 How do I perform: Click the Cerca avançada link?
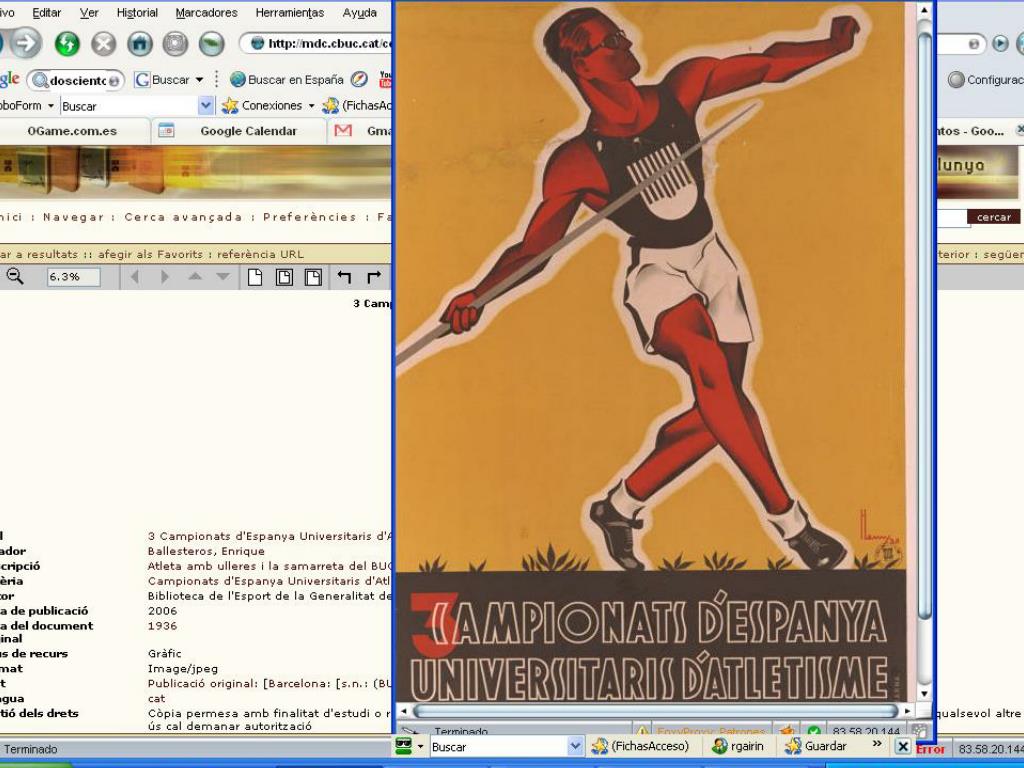pyautogui.click(x=184, y=217)
